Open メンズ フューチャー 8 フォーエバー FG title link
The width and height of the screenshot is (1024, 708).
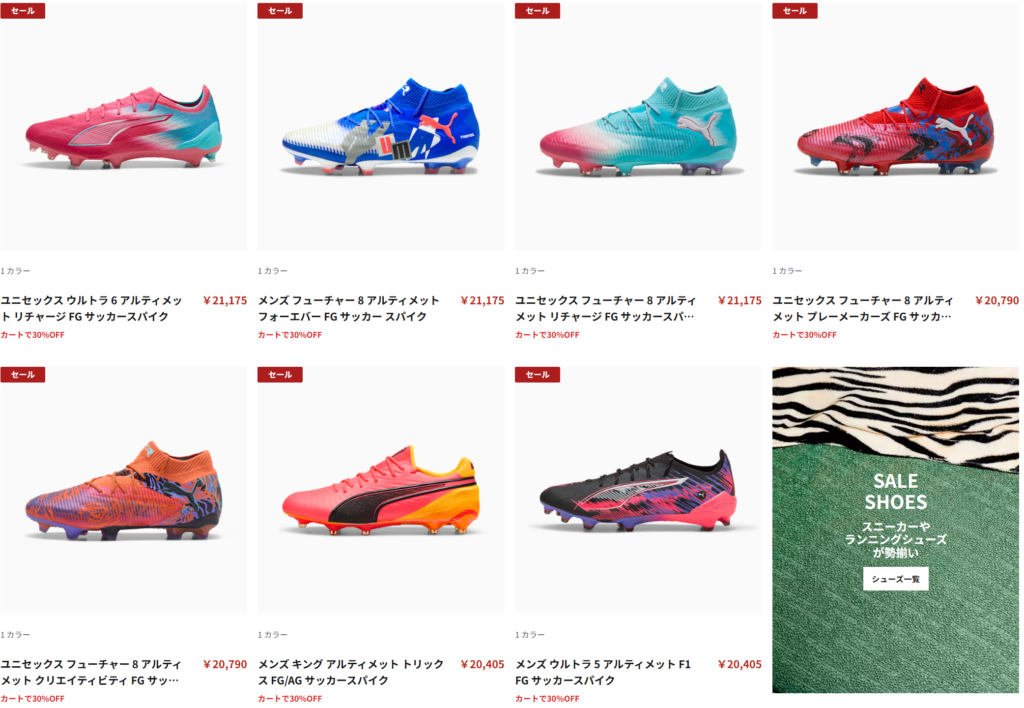click(348, 308)
